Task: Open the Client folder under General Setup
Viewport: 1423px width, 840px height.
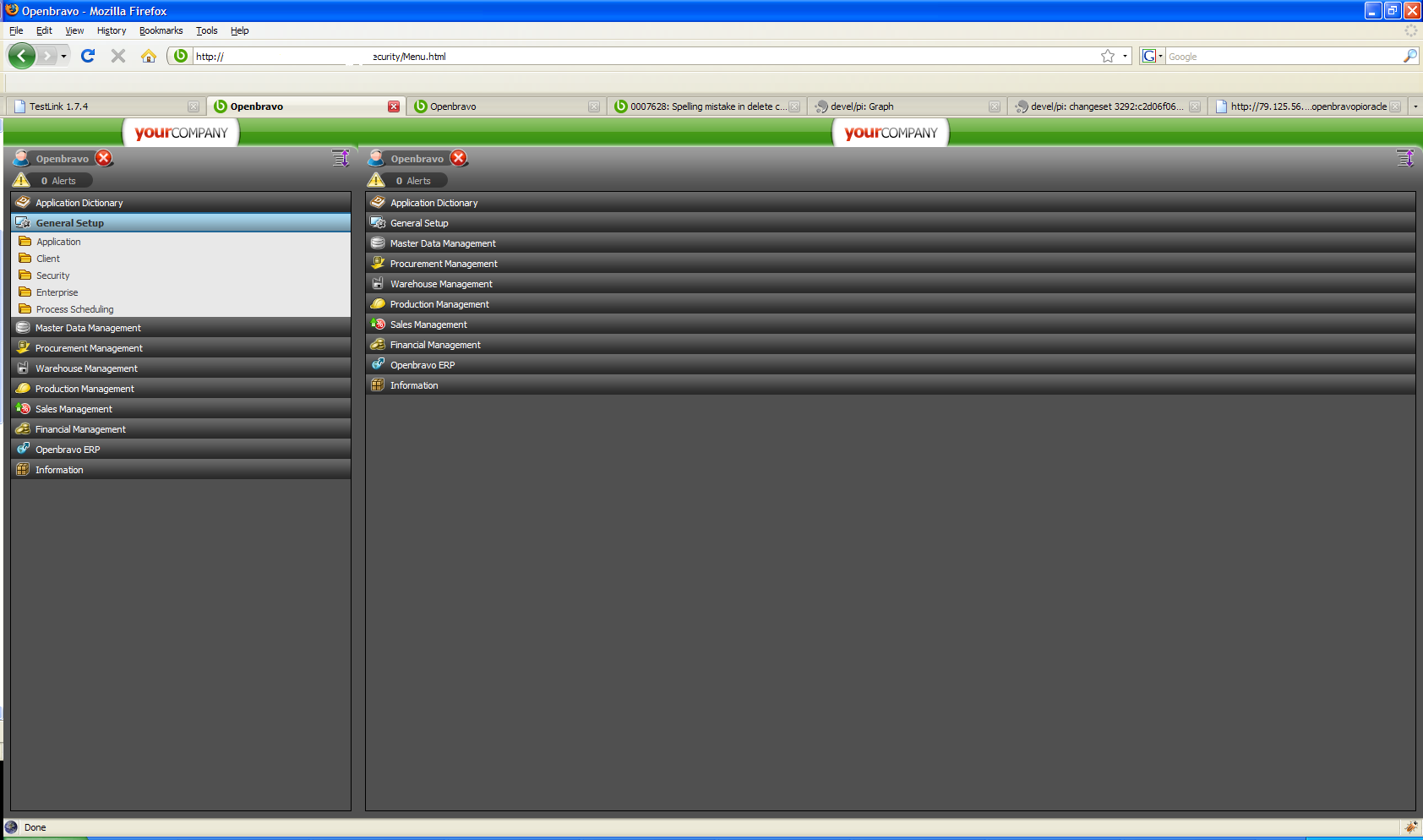Action: 48,259
